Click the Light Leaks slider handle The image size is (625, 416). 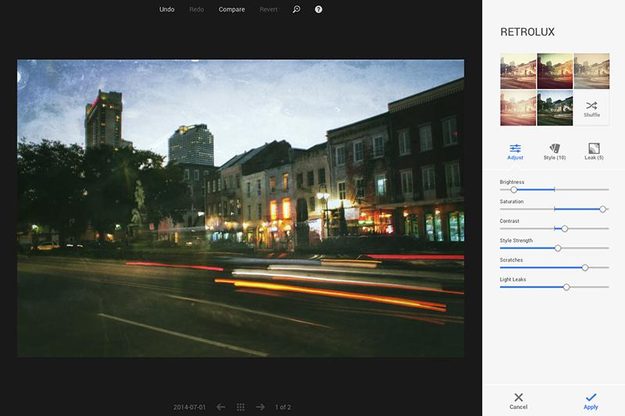pyautogui.click(x=566, y=287)
